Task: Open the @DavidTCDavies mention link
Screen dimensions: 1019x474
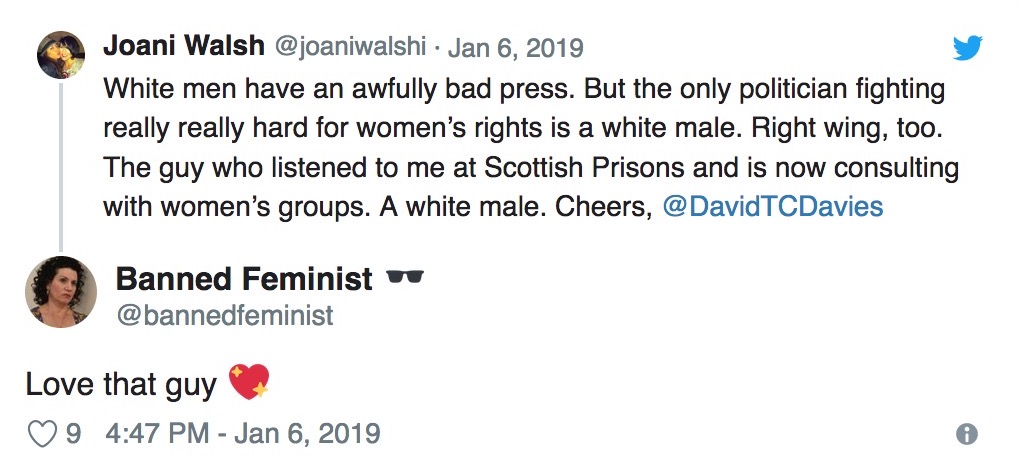Action: coord(773,206)
